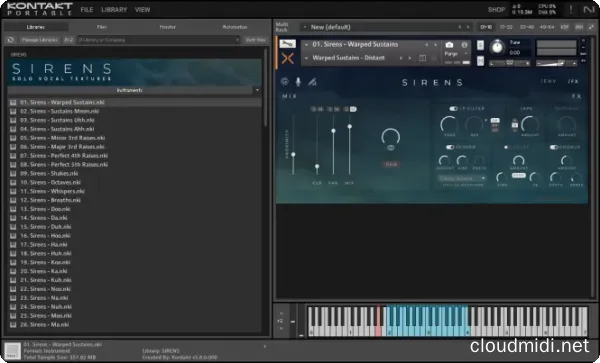The width and height of the screenshot is (600, 363).
Task: Select 20. Sirens - Ka.nki
Action: [134, 271]
